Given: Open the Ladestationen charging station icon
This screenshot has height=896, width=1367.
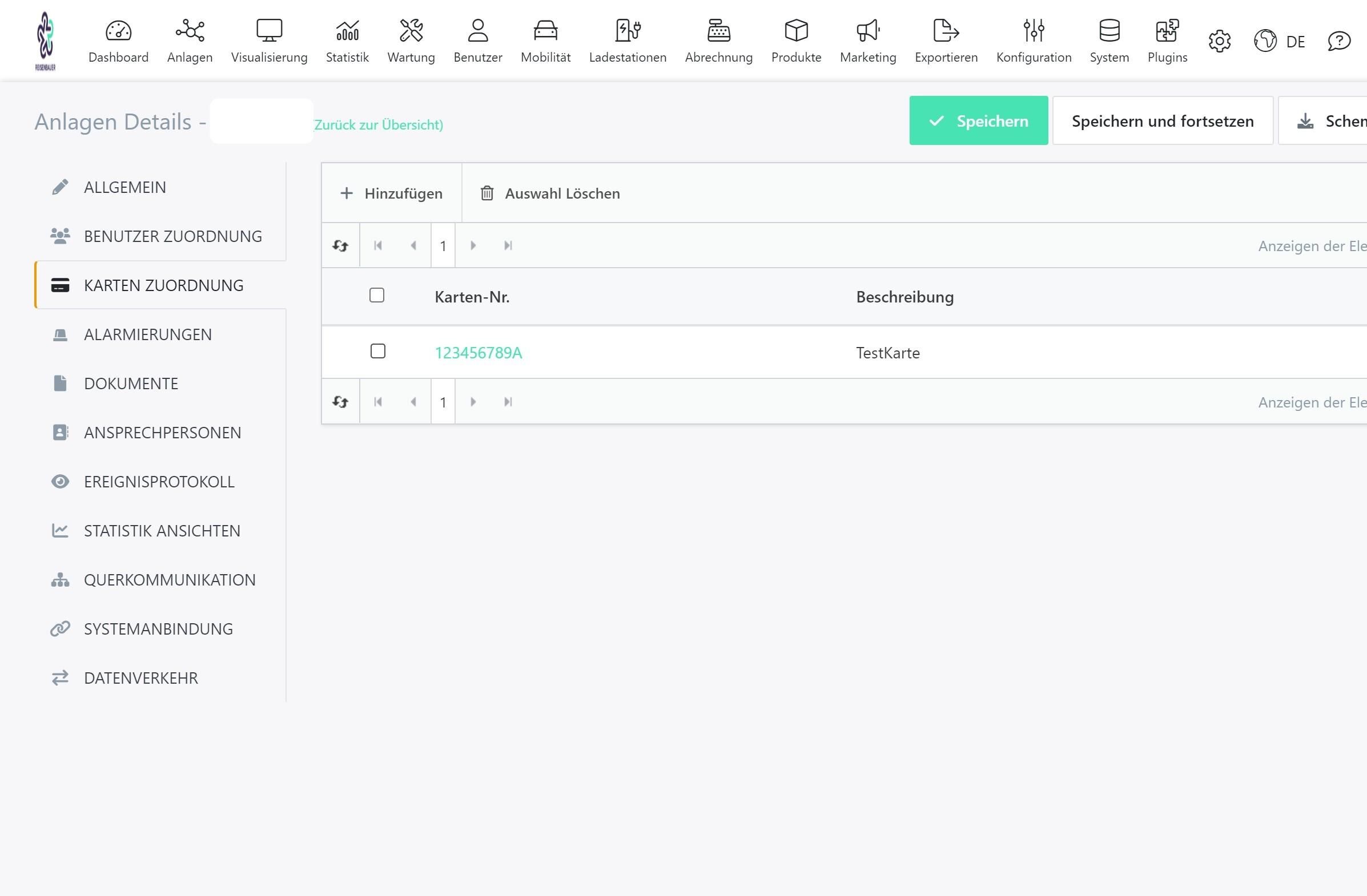Looking at the screenshot, I should [x=627, y=30].
